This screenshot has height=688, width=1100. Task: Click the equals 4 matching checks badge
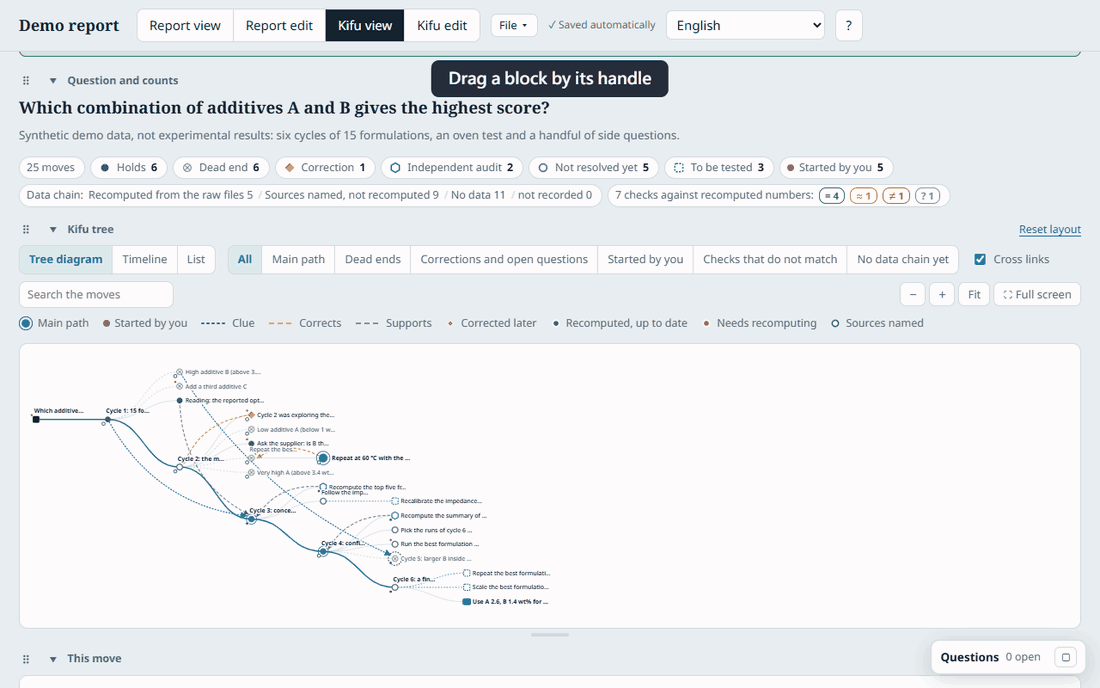(x=831, y=196)
